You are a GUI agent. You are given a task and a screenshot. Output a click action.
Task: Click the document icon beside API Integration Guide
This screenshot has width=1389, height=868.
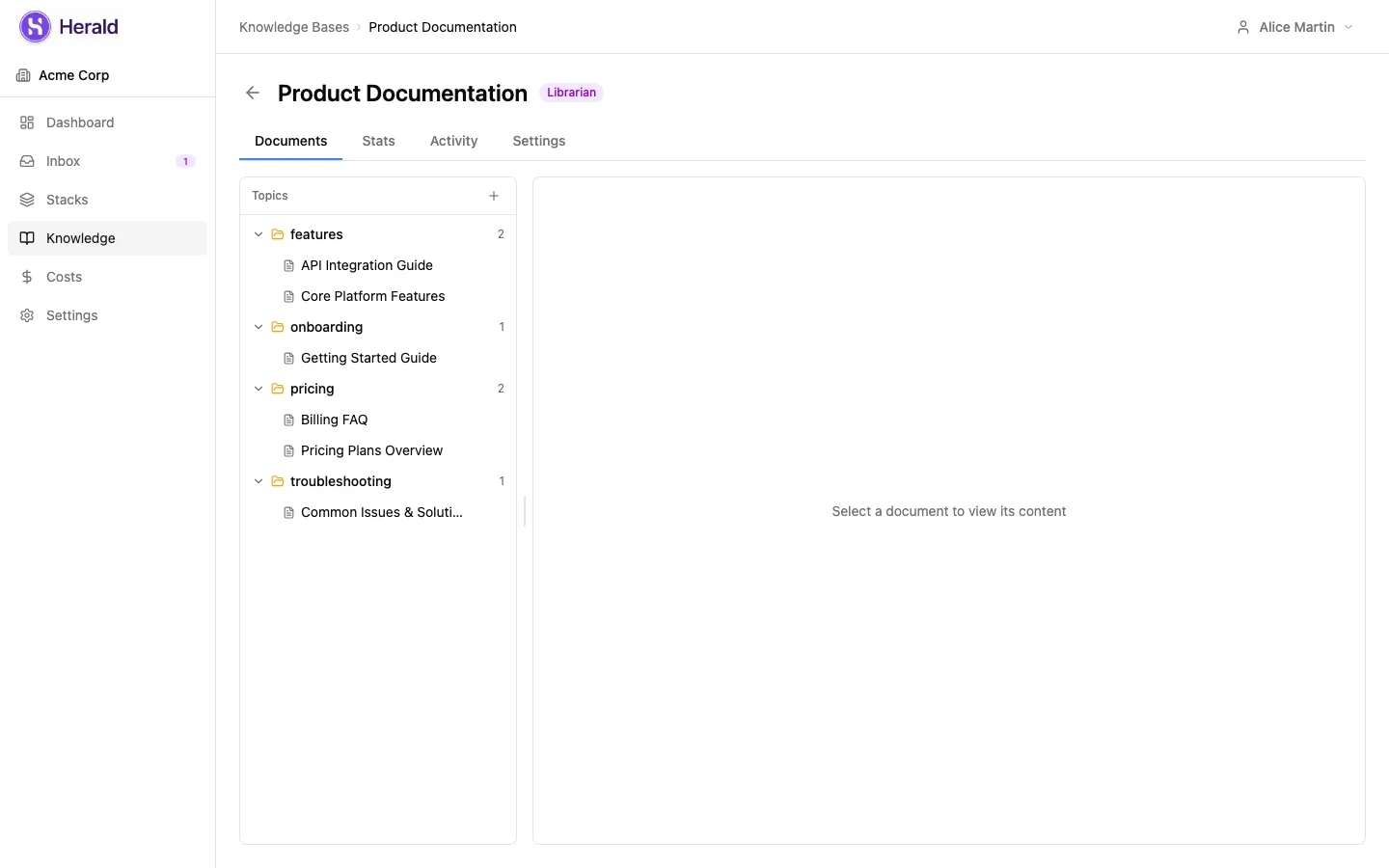click(x=288, y=265)
